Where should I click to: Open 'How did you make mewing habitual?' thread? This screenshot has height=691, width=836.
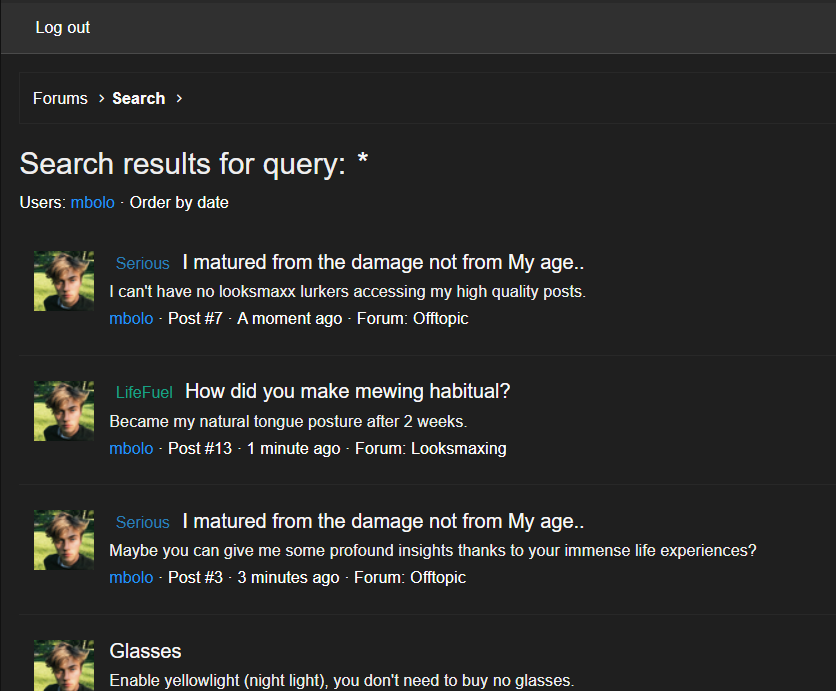348,391
